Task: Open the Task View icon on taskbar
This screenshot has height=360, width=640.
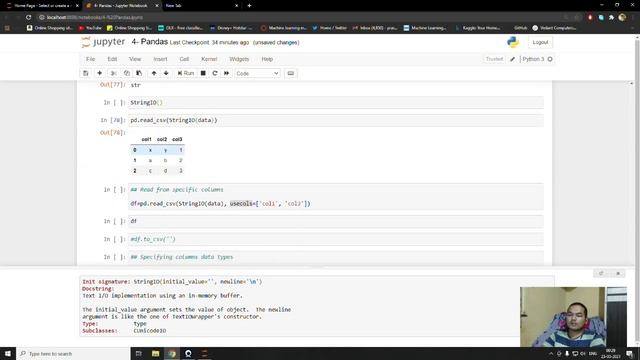Action: pos(139,353)
